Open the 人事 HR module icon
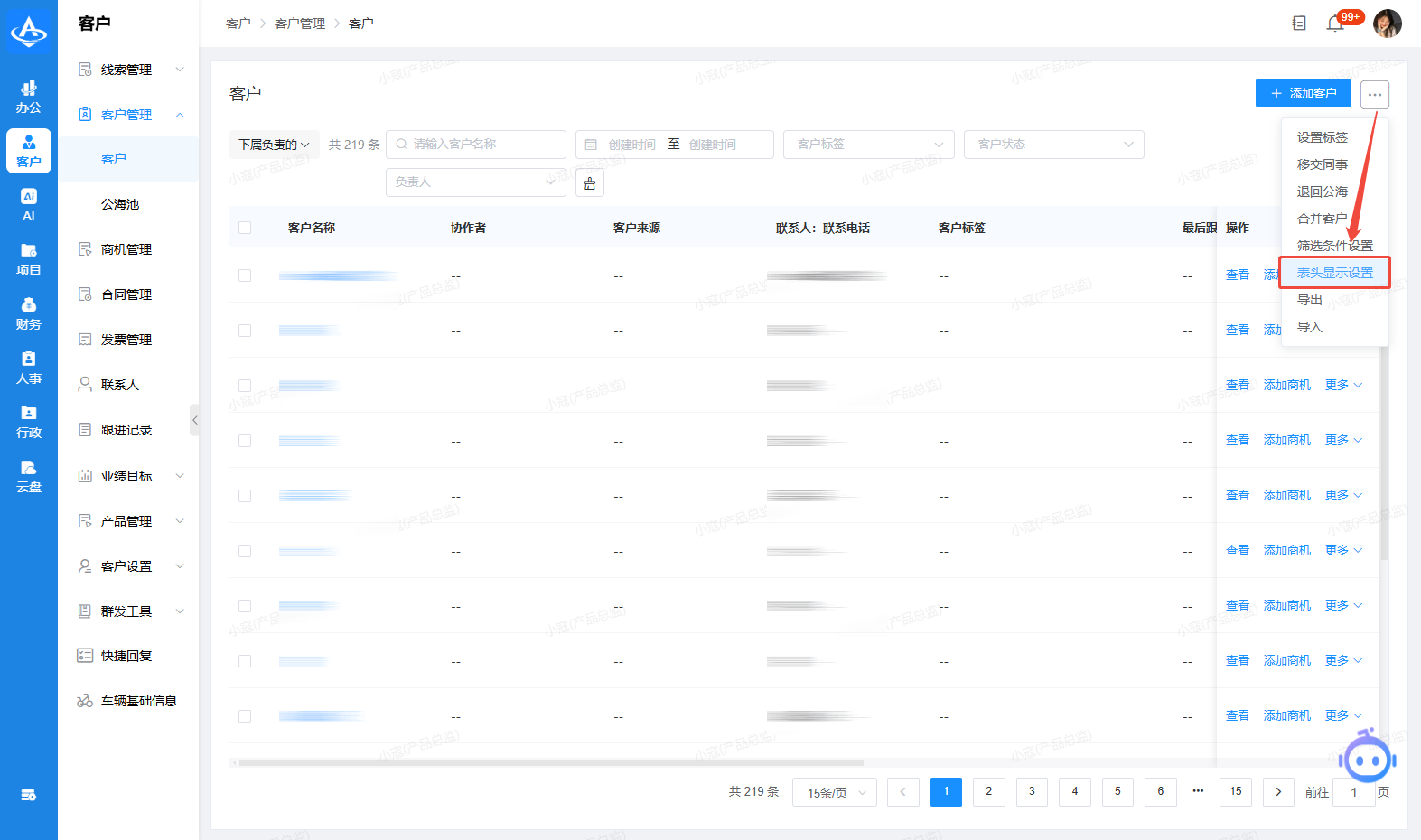 point(29,368)
